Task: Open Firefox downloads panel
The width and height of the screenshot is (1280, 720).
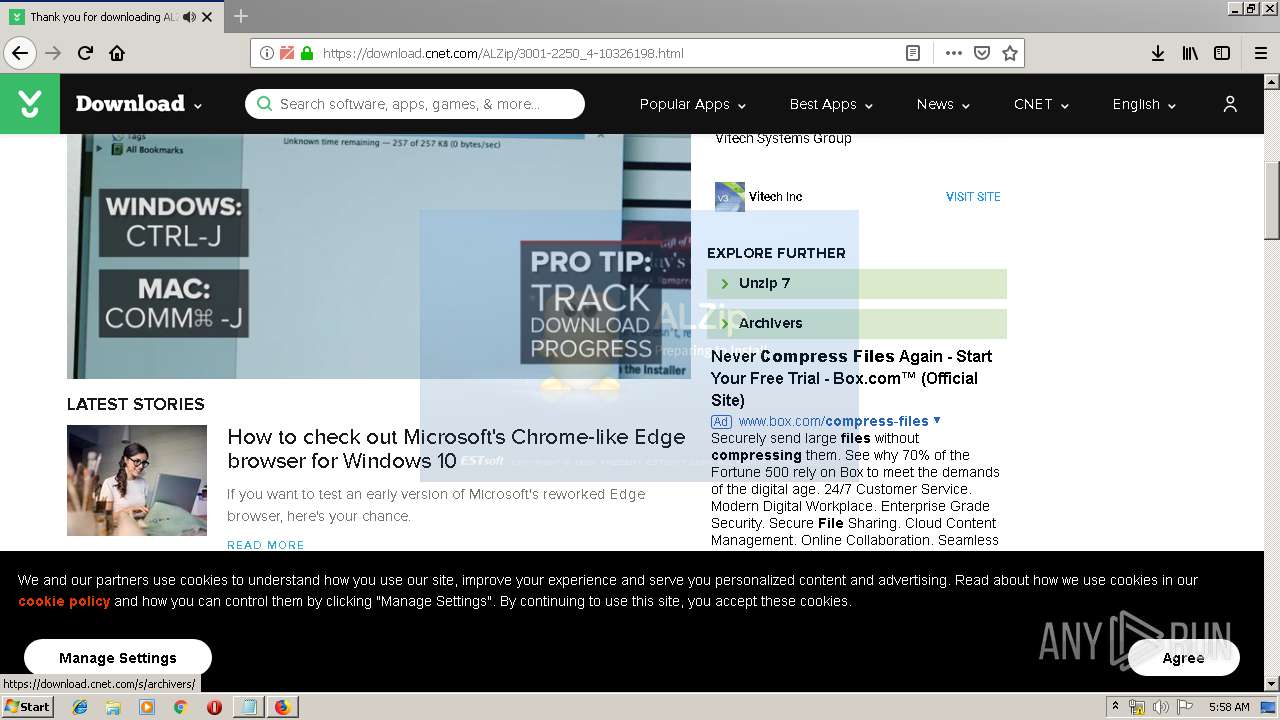Action: pos(1158,53)
